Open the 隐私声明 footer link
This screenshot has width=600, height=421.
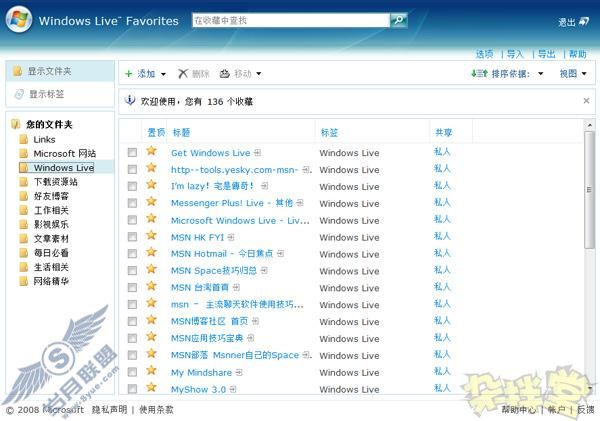click(x=109, y=410)
